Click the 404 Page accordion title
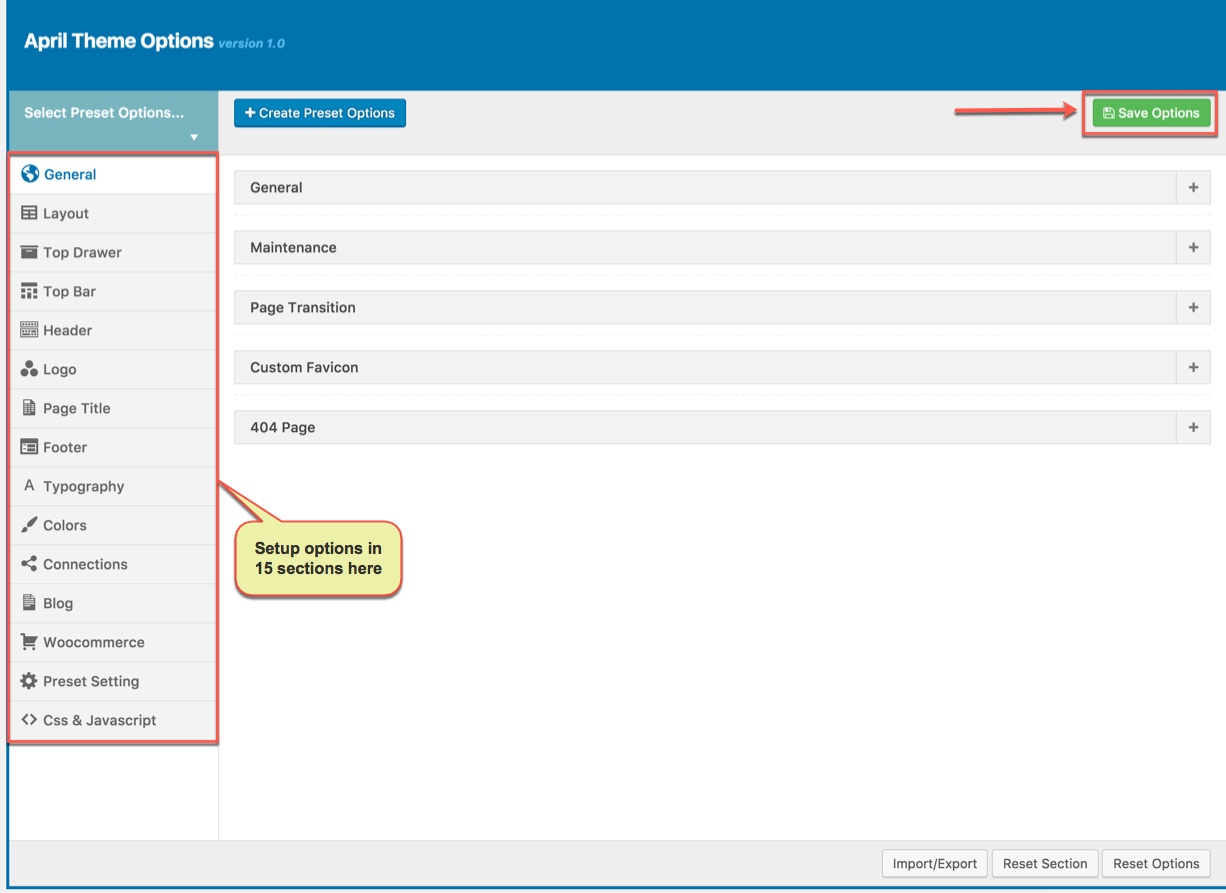 click(x=283, y=427)
